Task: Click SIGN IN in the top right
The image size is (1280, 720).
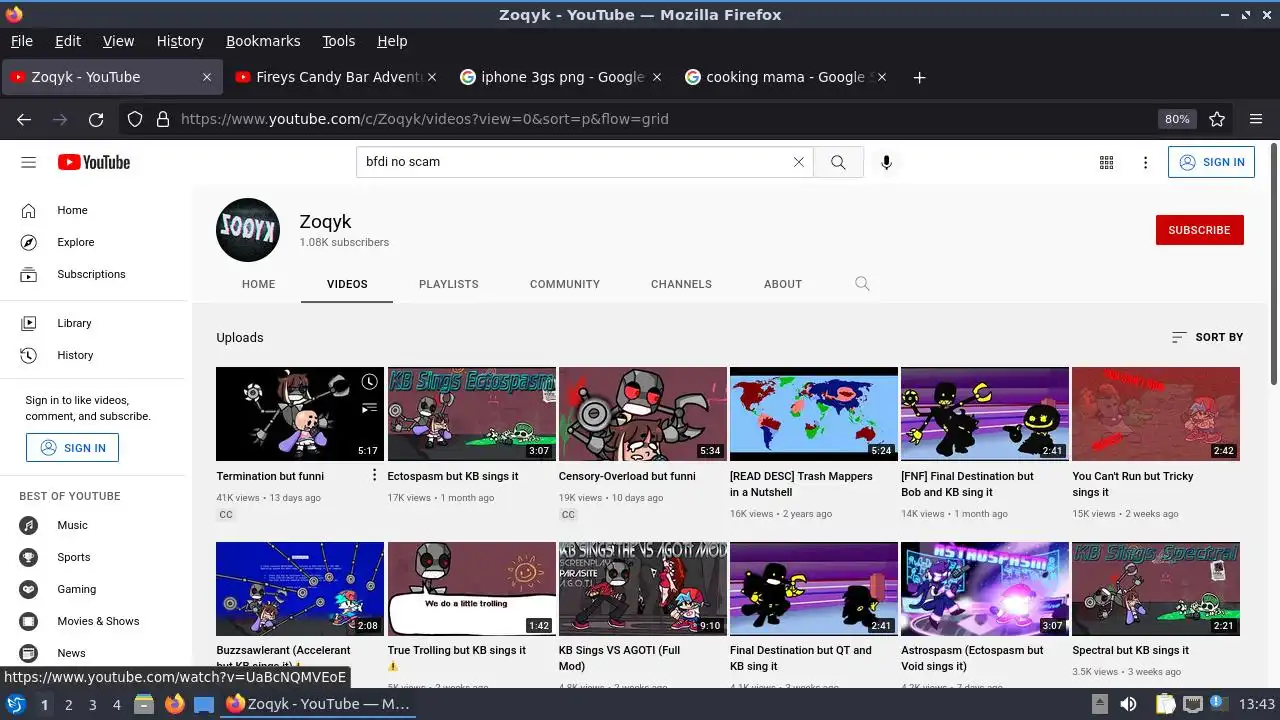Action: 1211,162
